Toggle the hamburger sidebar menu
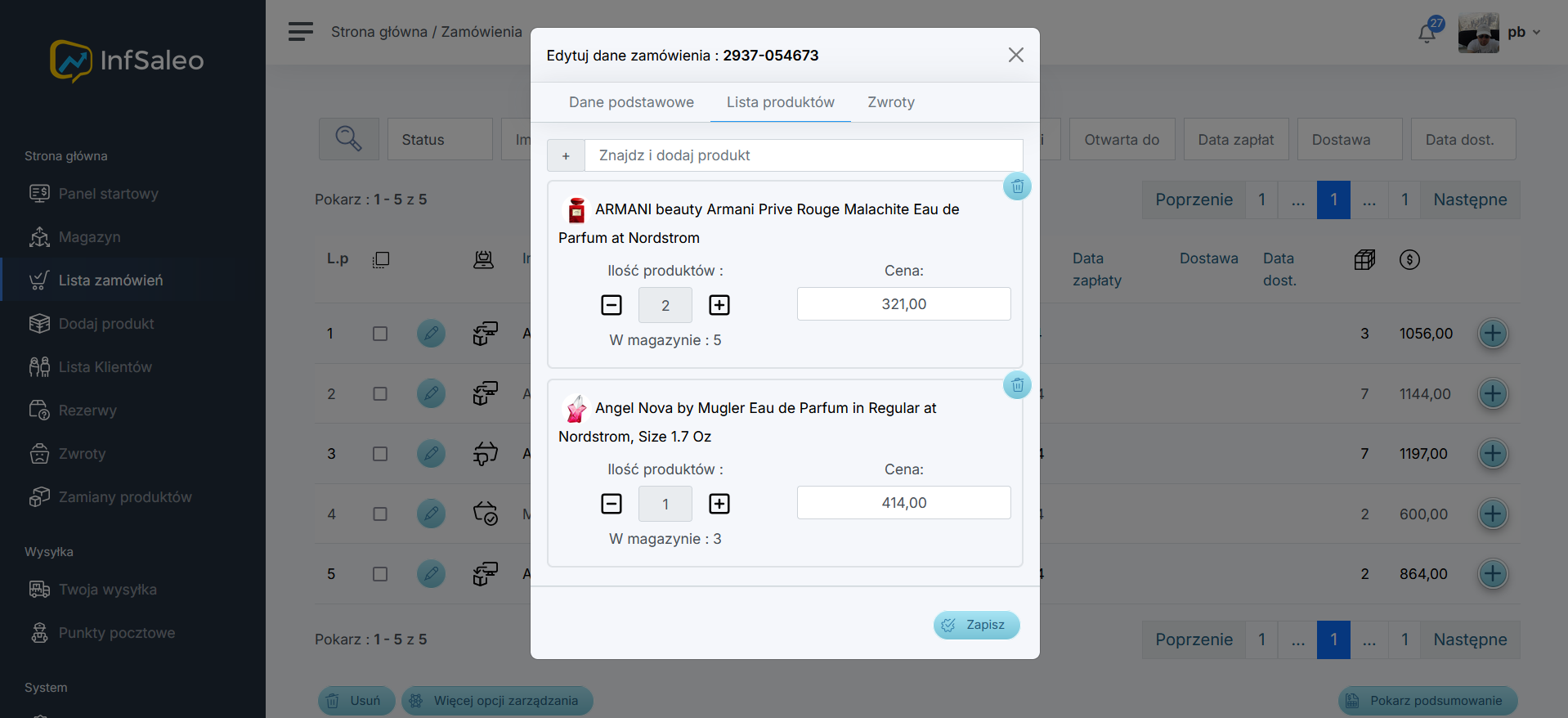1568x718 pixels. click(x=301, y=32)
